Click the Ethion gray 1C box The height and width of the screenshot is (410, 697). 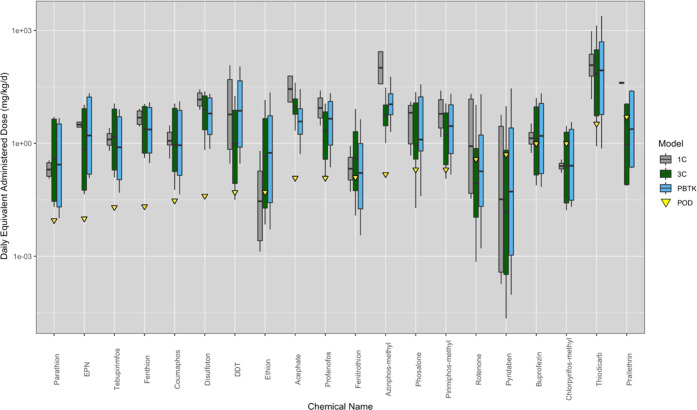260,206
